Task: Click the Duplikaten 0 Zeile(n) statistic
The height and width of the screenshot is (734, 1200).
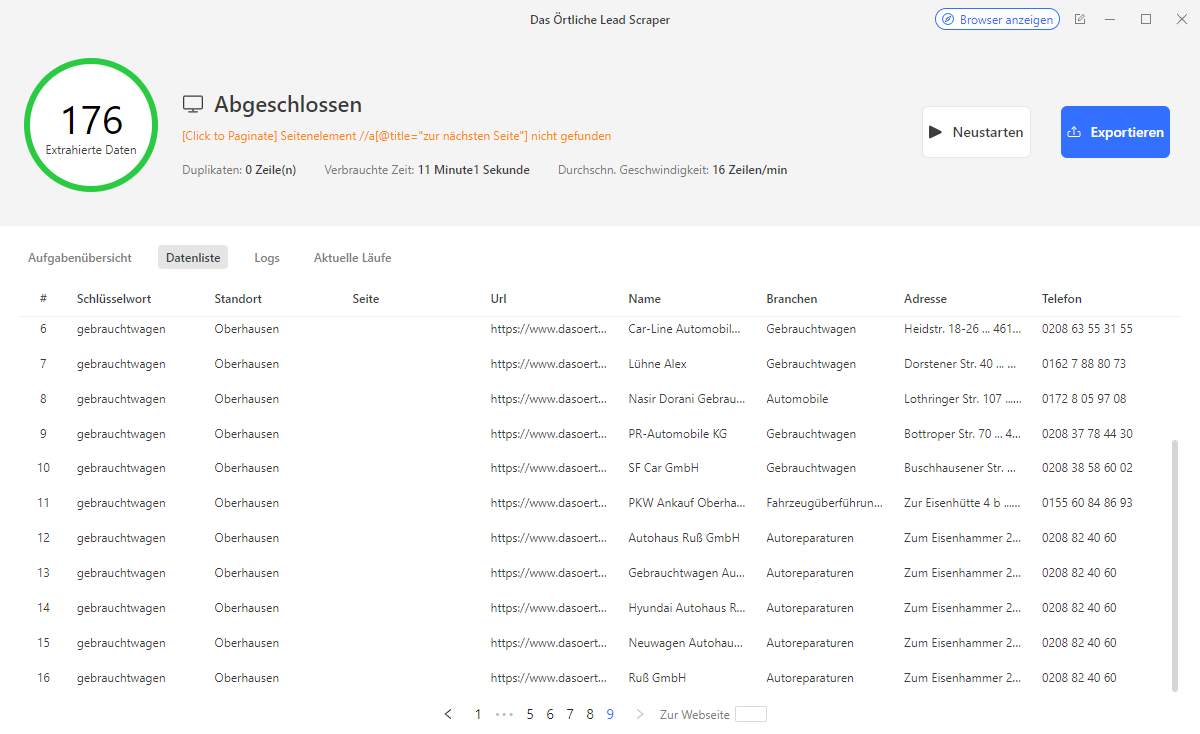Action: [239, 170]
